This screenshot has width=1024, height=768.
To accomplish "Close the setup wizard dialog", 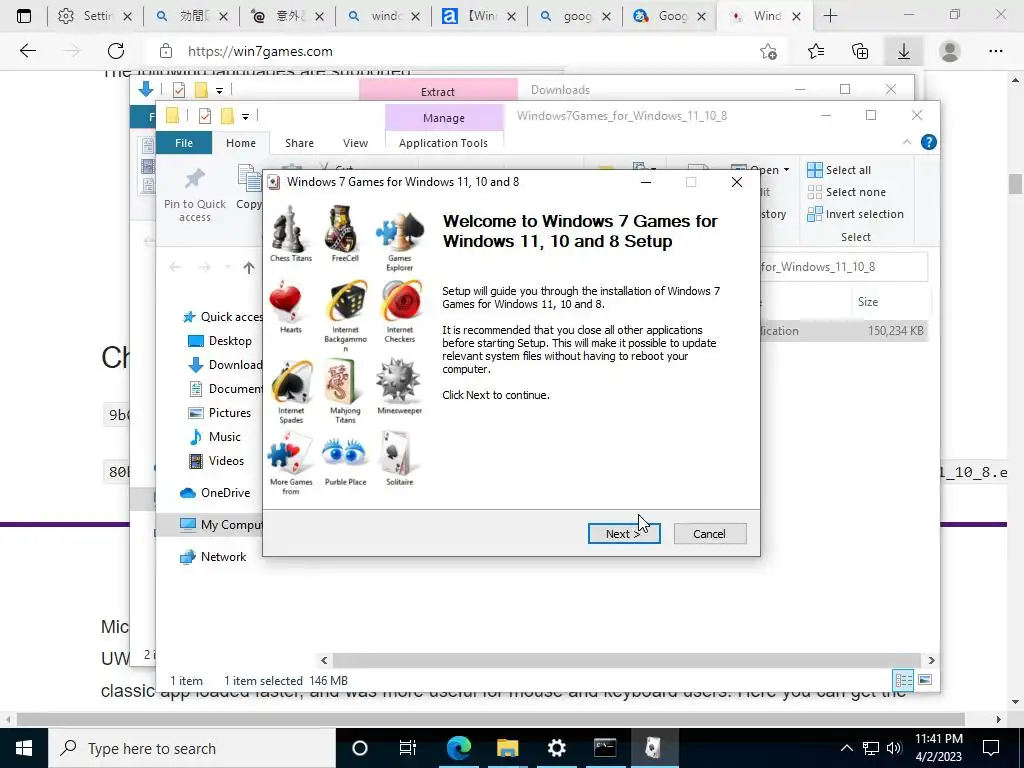I will 737,182.
